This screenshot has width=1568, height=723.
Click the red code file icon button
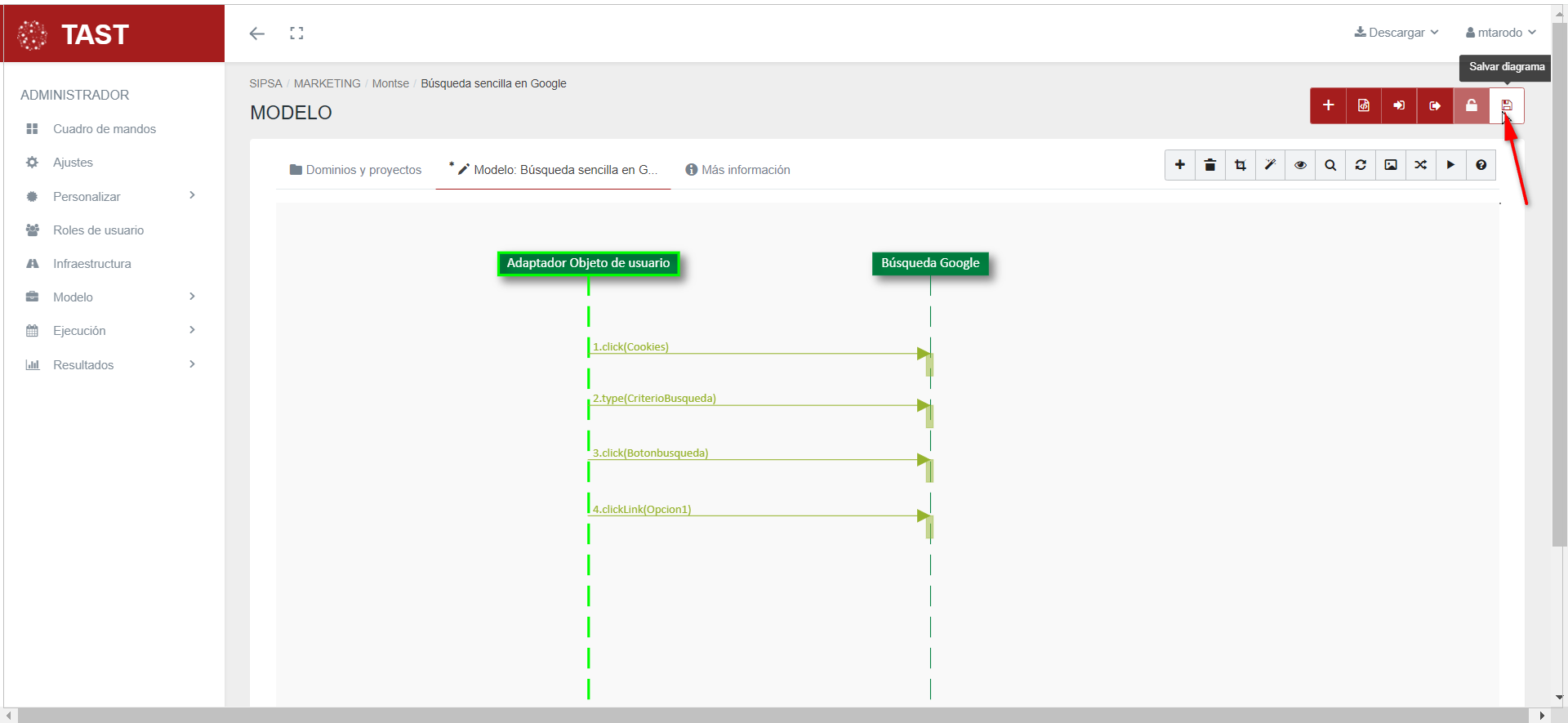point(1364,105)
